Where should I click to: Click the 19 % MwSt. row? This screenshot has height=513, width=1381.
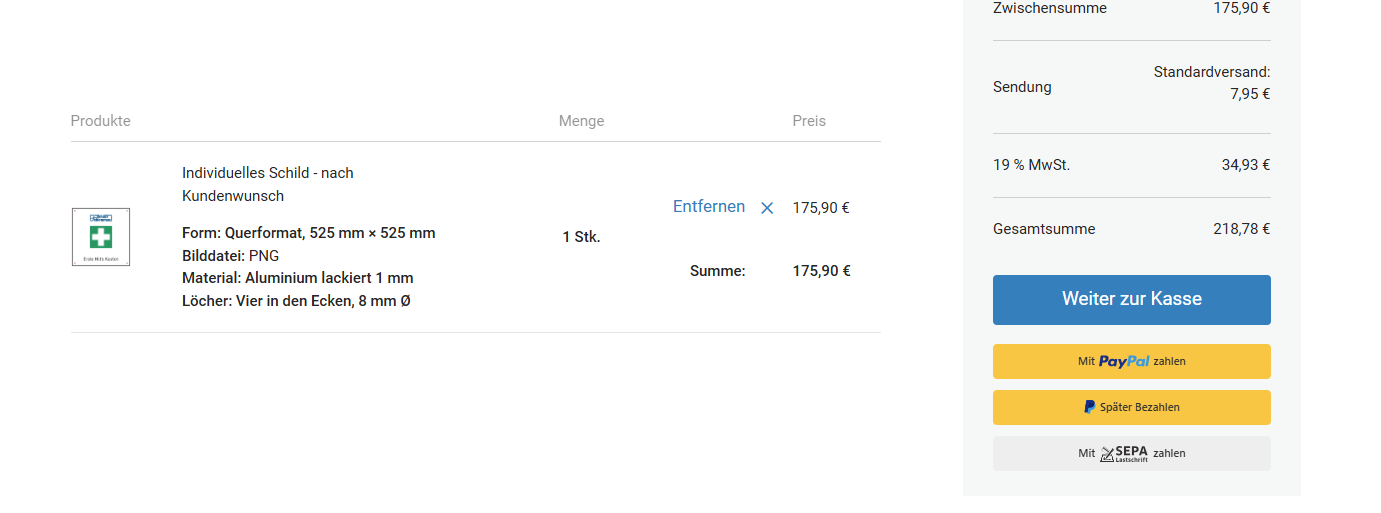[x=1132, y=165]
